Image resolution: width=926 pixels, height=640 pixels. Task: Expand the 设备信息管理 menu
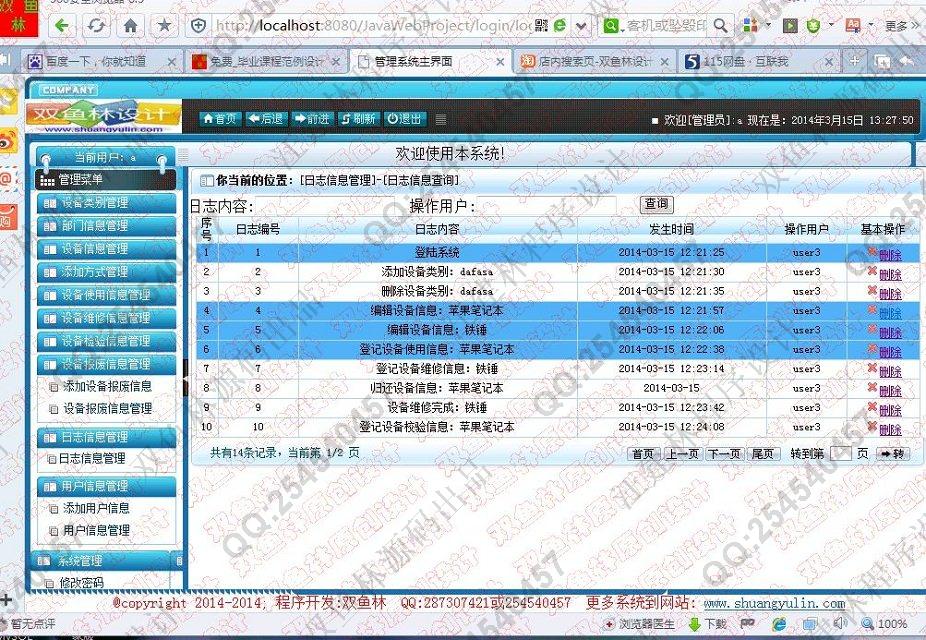tap(106, 249)
